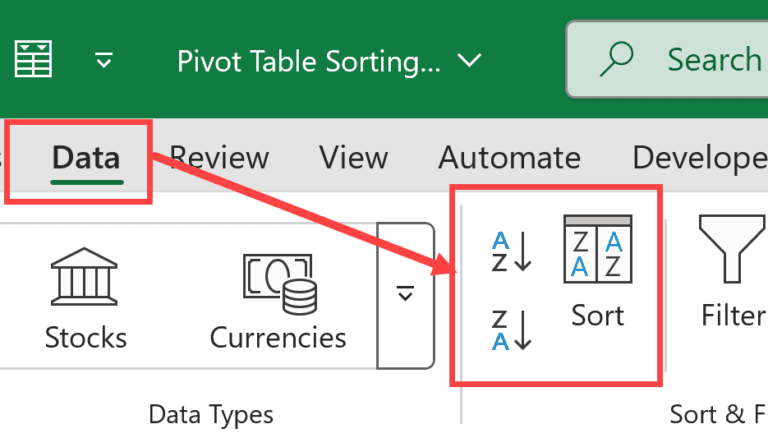The image size is (768, 438).
Task: Open the Developer tab
Action: pos(700,158)
